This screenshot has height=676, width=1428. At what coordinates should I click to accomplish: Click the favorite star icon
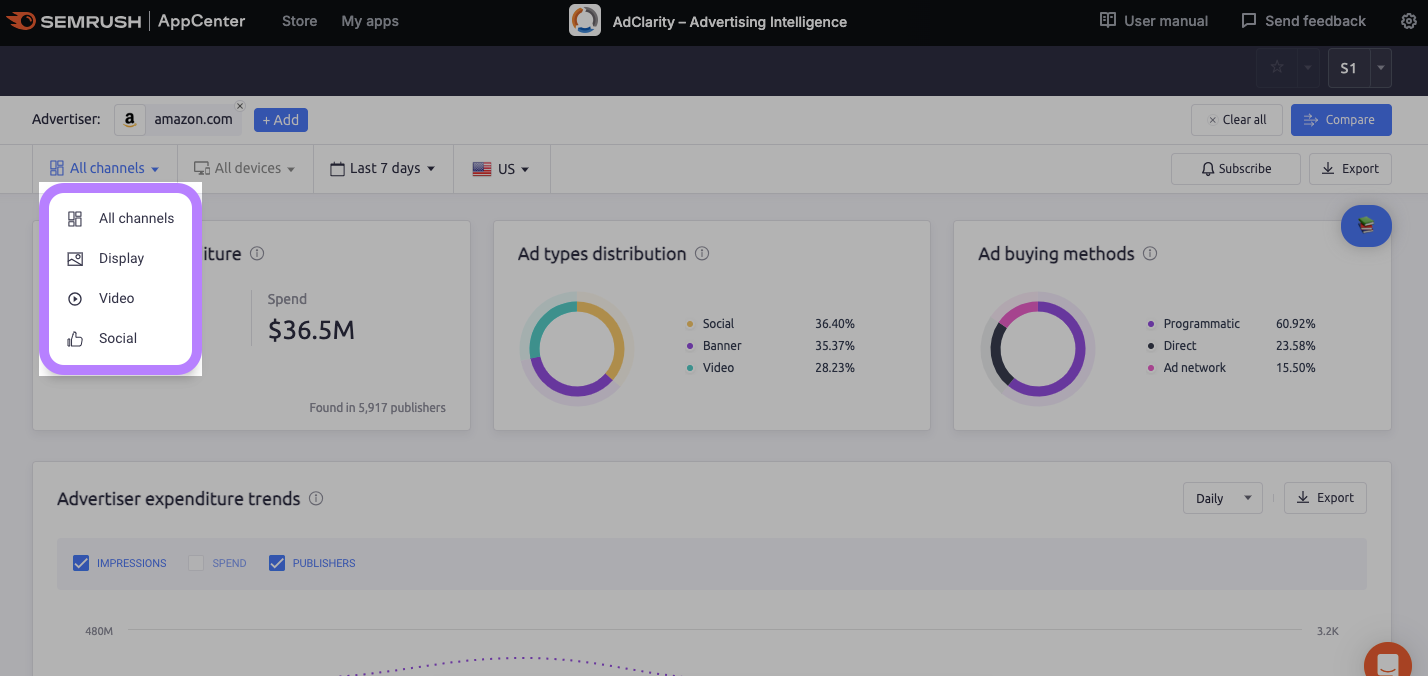pyautogui.click(x=1277, y=68)
